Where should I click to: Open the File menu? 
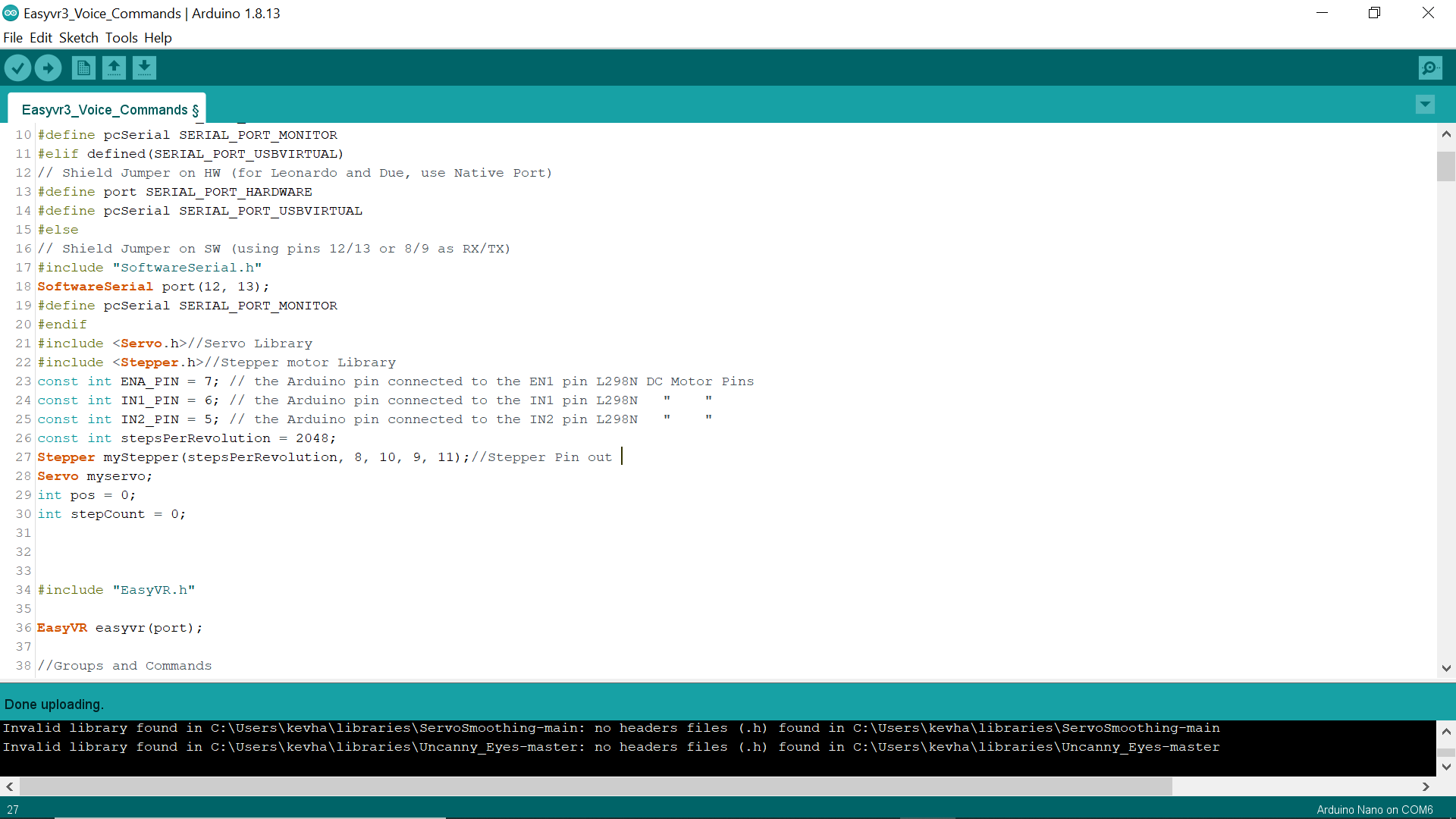[x=13, y=37]
